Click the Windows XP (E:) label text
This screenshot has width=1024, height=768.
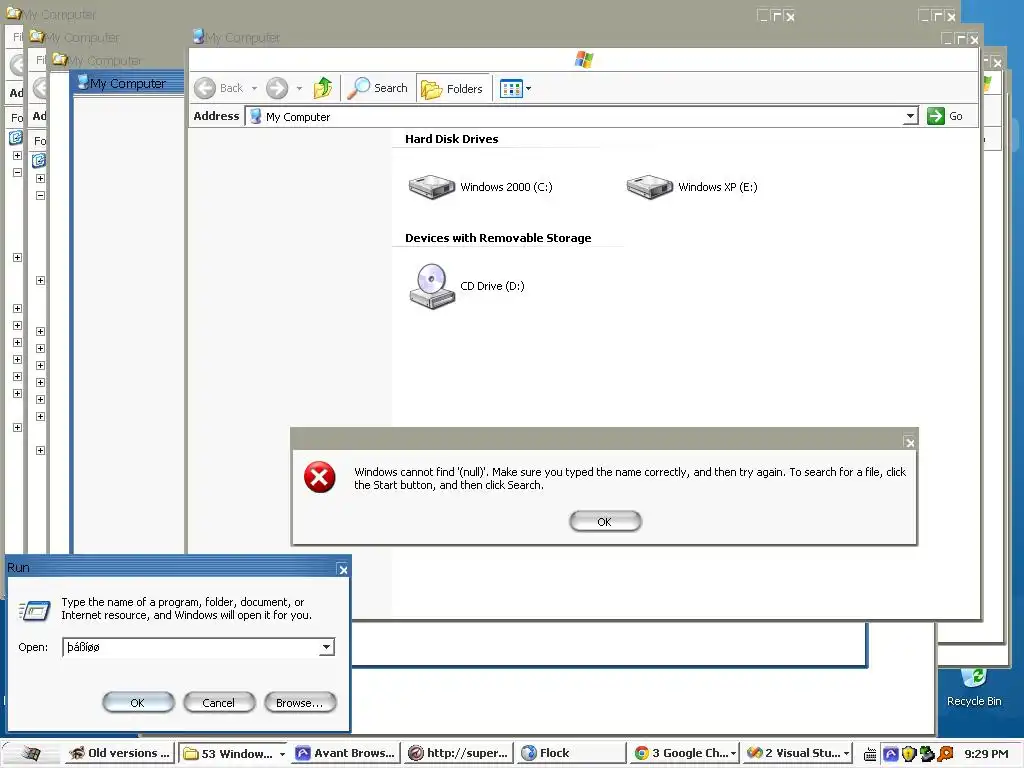click(718, 187)
